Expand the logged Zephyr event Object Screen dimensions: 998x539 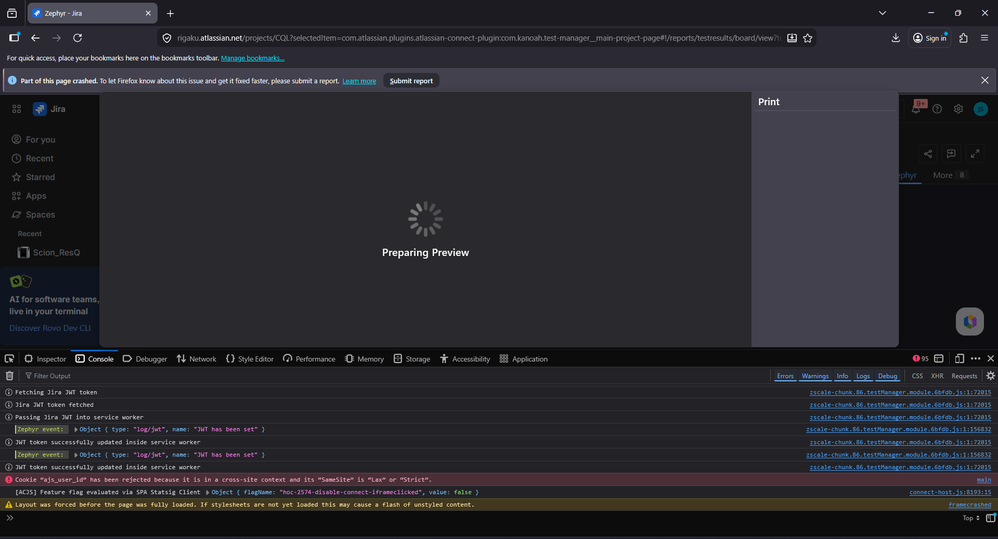click(x=75, y=429)
